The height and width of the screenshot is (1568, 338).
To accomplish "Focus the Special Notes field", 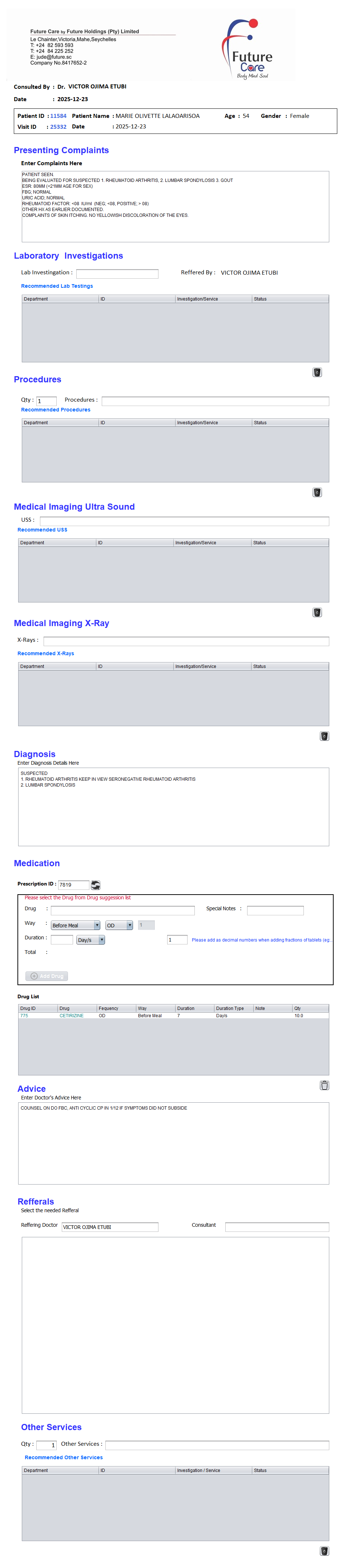I will 275,910.
